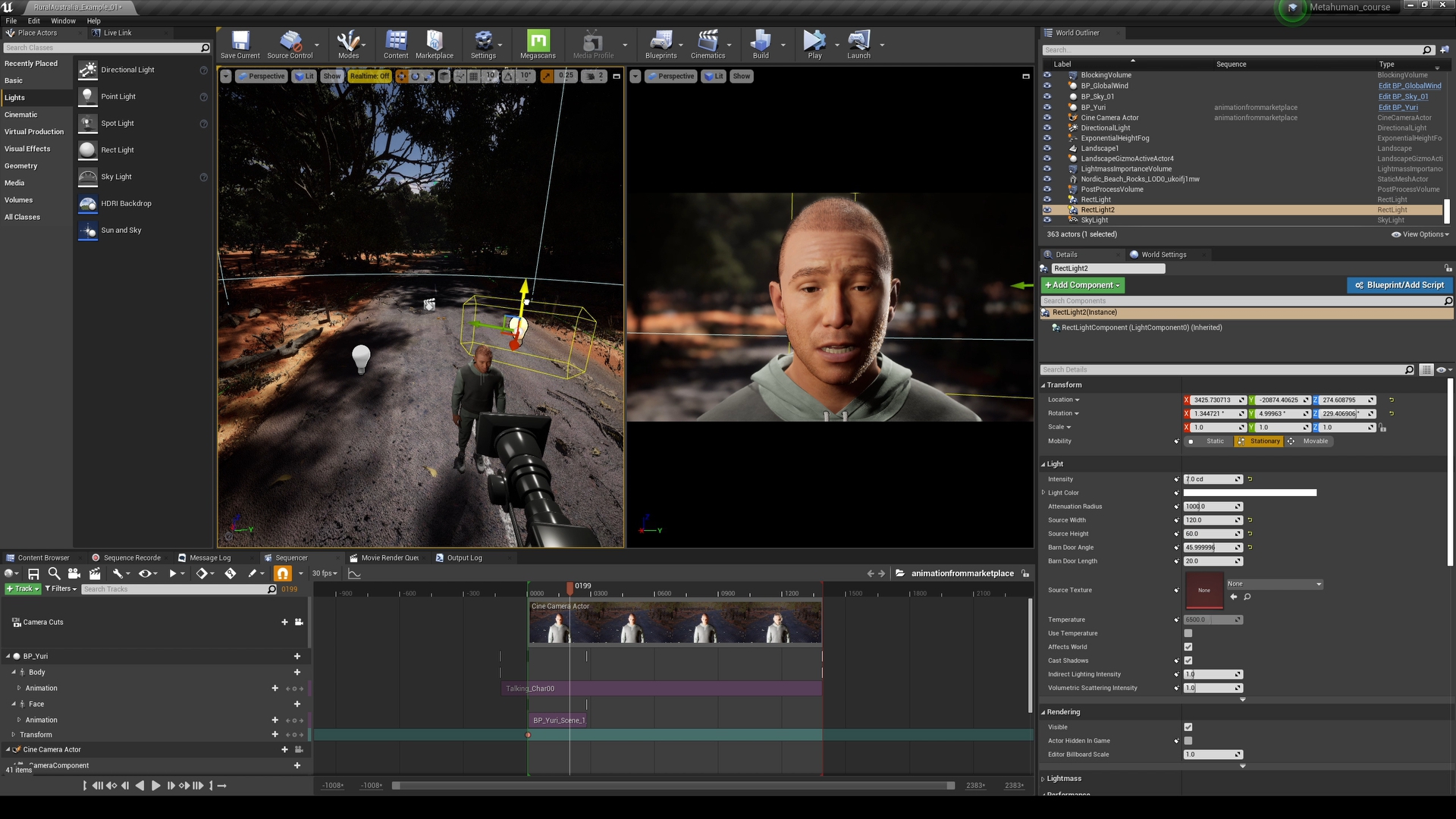Image resolution: width=1456 pixels, height=819 pixels.
Task: Click the white Light Color swatch
Action: 1250,493
